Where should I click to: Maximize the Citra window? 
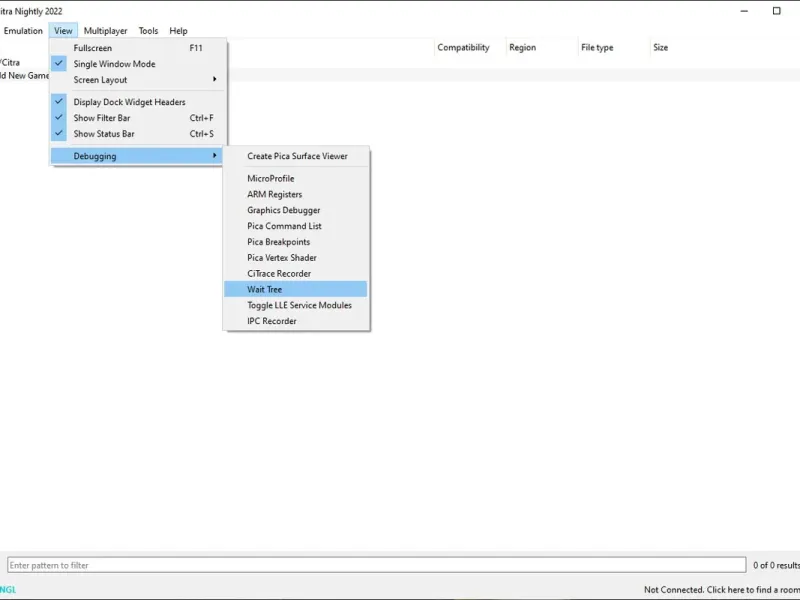click(x=777, y=11)
